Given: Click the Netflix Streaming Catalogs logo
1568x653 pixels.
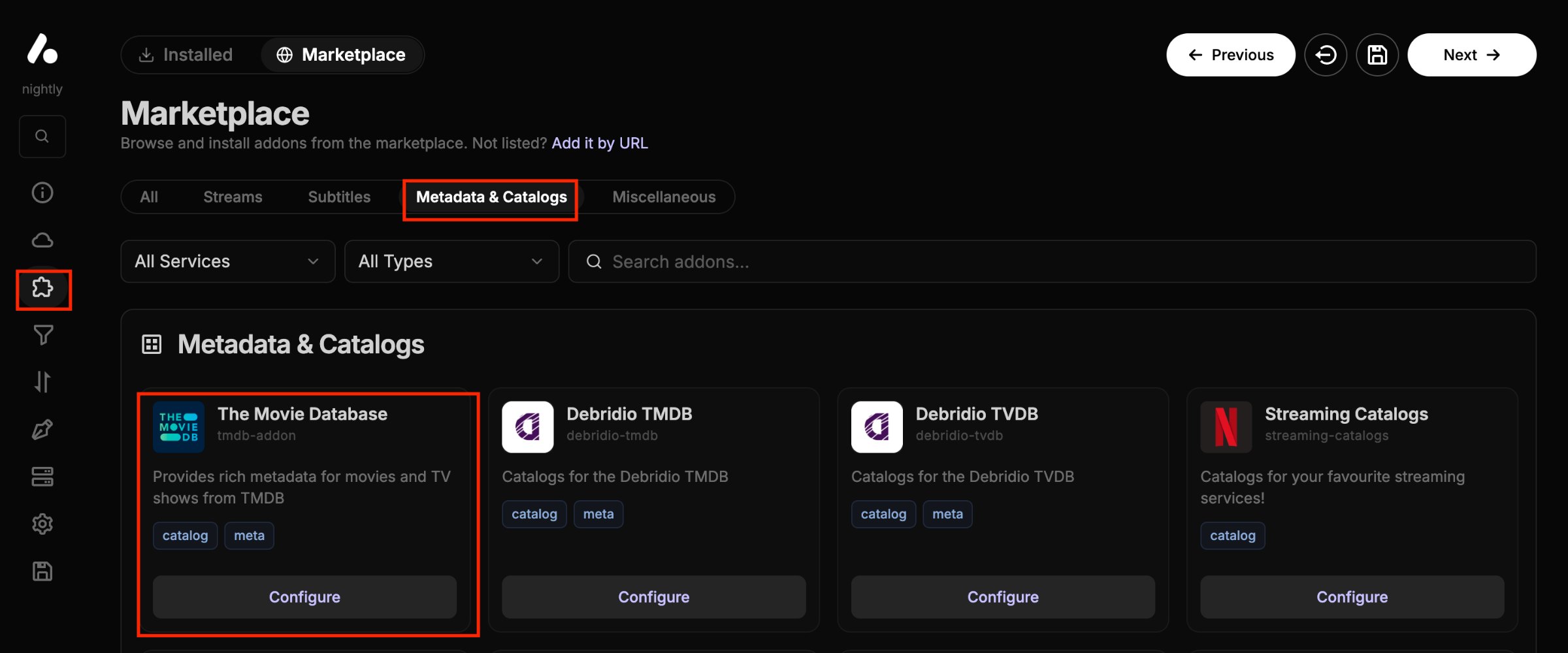Looking at the screenshot, I should [x=1226, y=427].
